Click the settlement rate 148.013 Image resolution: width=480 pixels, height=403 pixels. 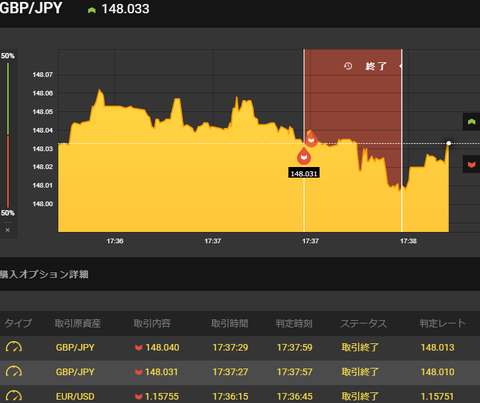tap(437, 347)
